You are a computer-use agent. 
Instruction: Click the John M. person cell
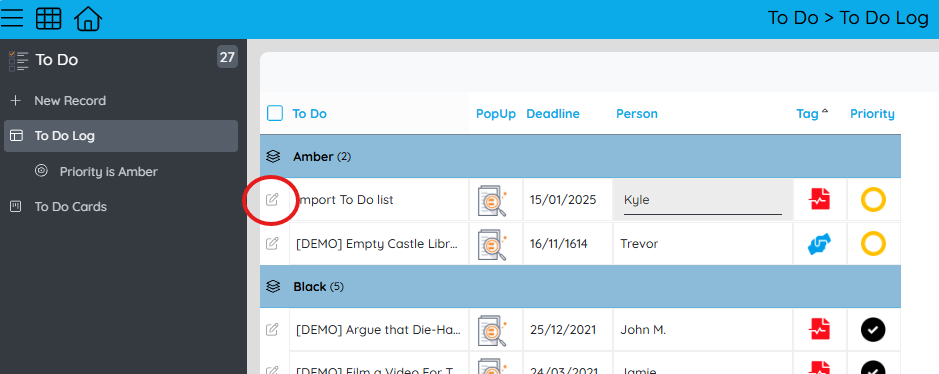703,329
